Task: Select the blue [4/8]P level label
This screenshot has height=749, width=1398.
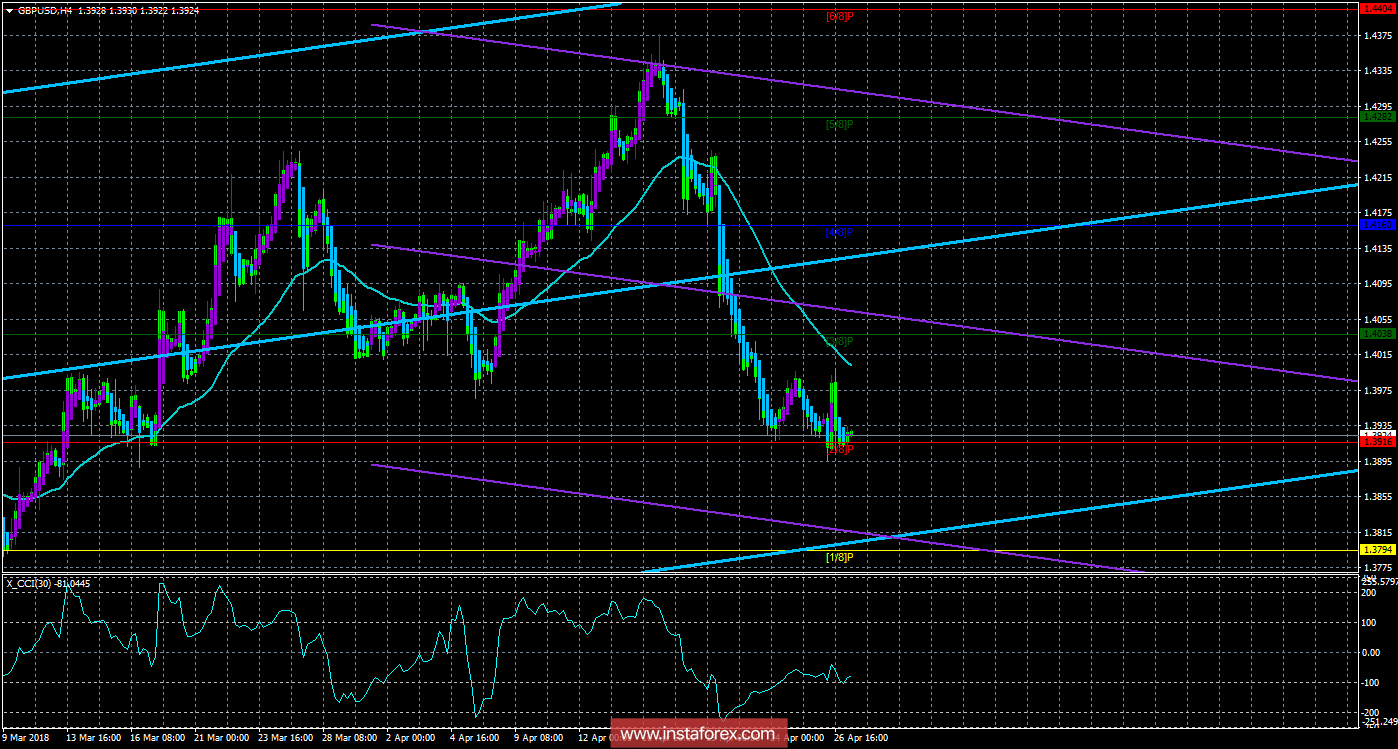Action: coord(839,232)
